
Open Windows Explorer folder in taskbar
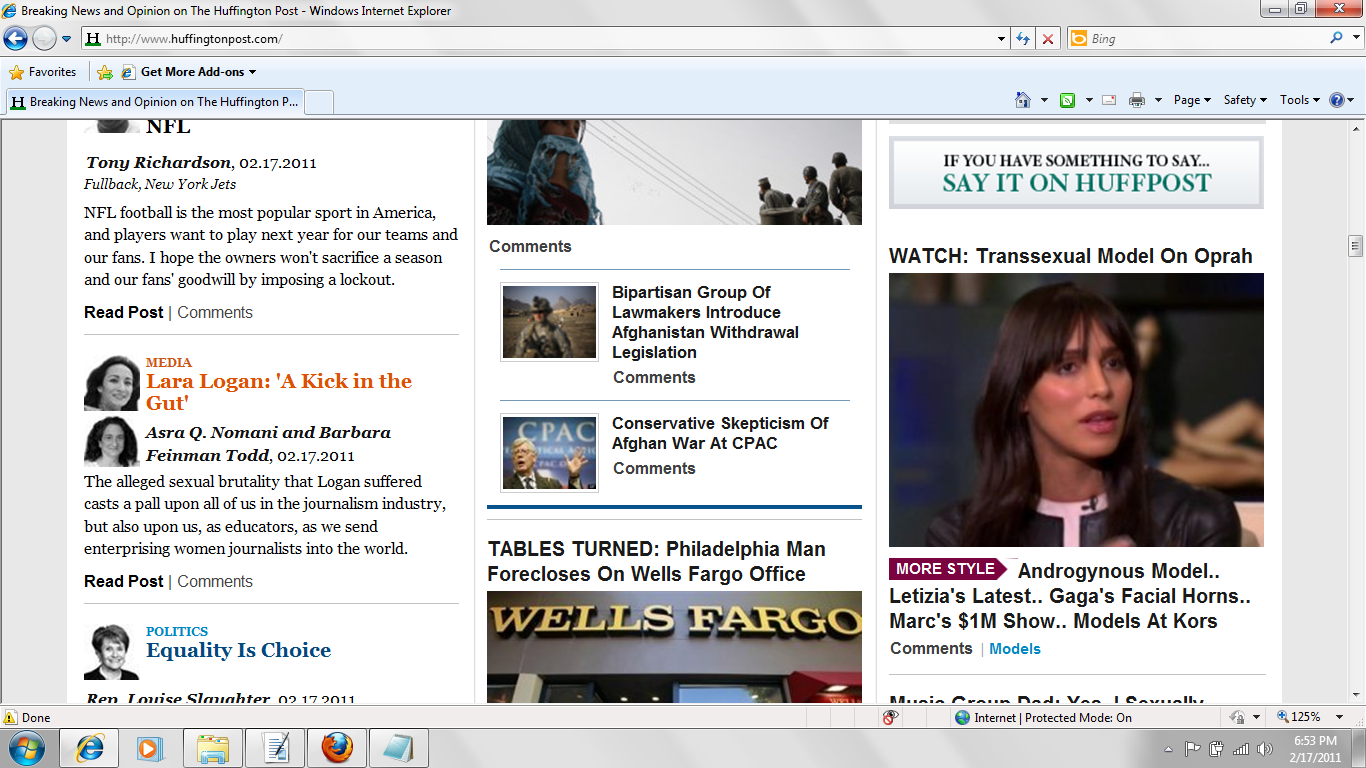point(213,748)
